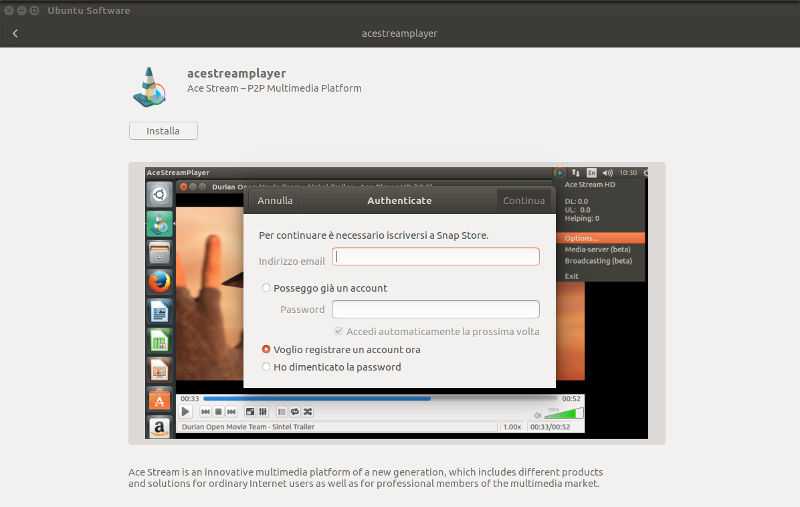Click the previous track button

[x=205, y=412]
